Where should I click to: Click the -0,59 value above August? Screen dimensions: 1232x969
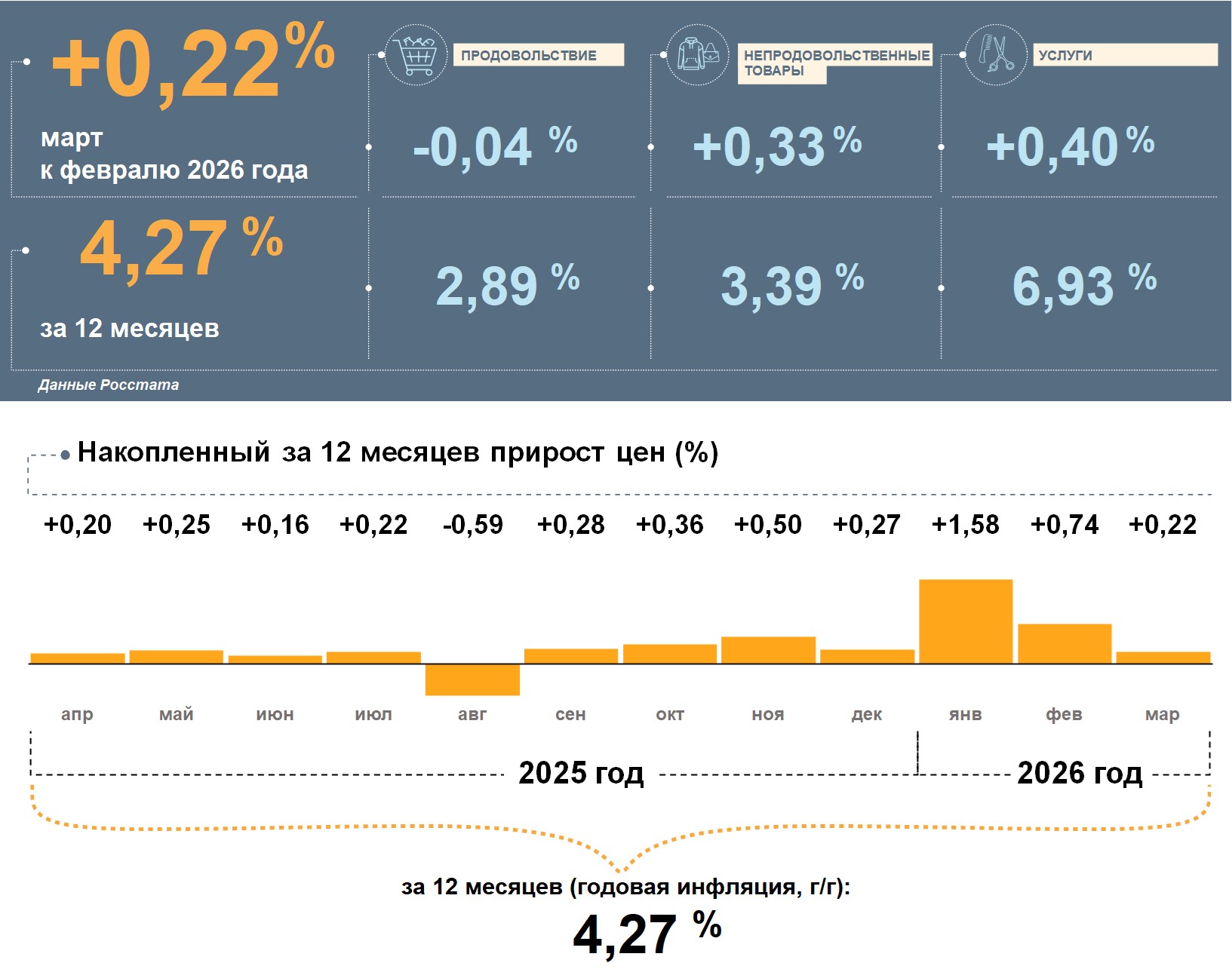point(472,525)
